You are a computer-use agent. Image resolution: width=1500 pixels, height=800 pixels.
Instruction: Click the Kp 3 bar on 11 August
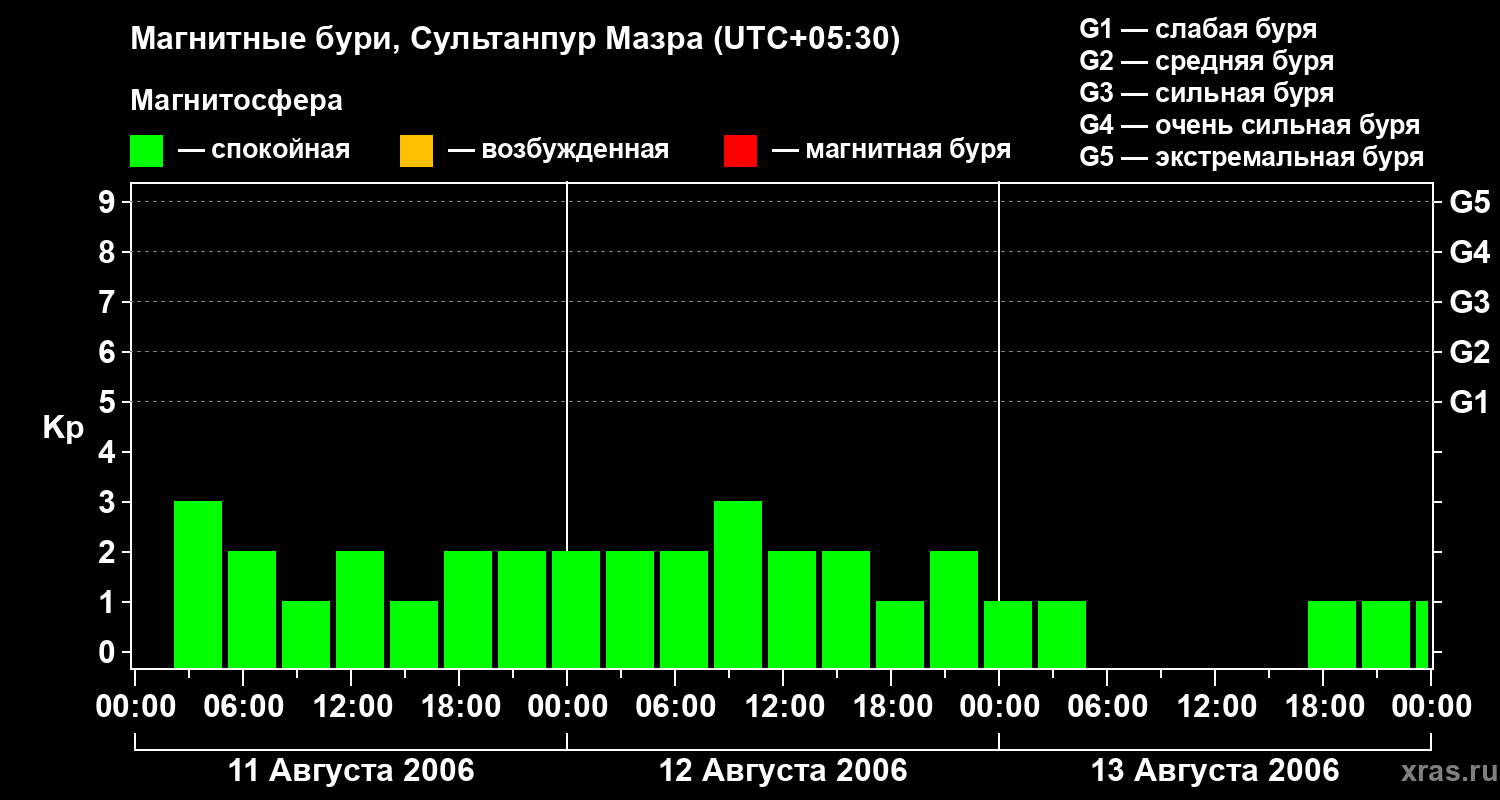[198, 584]
